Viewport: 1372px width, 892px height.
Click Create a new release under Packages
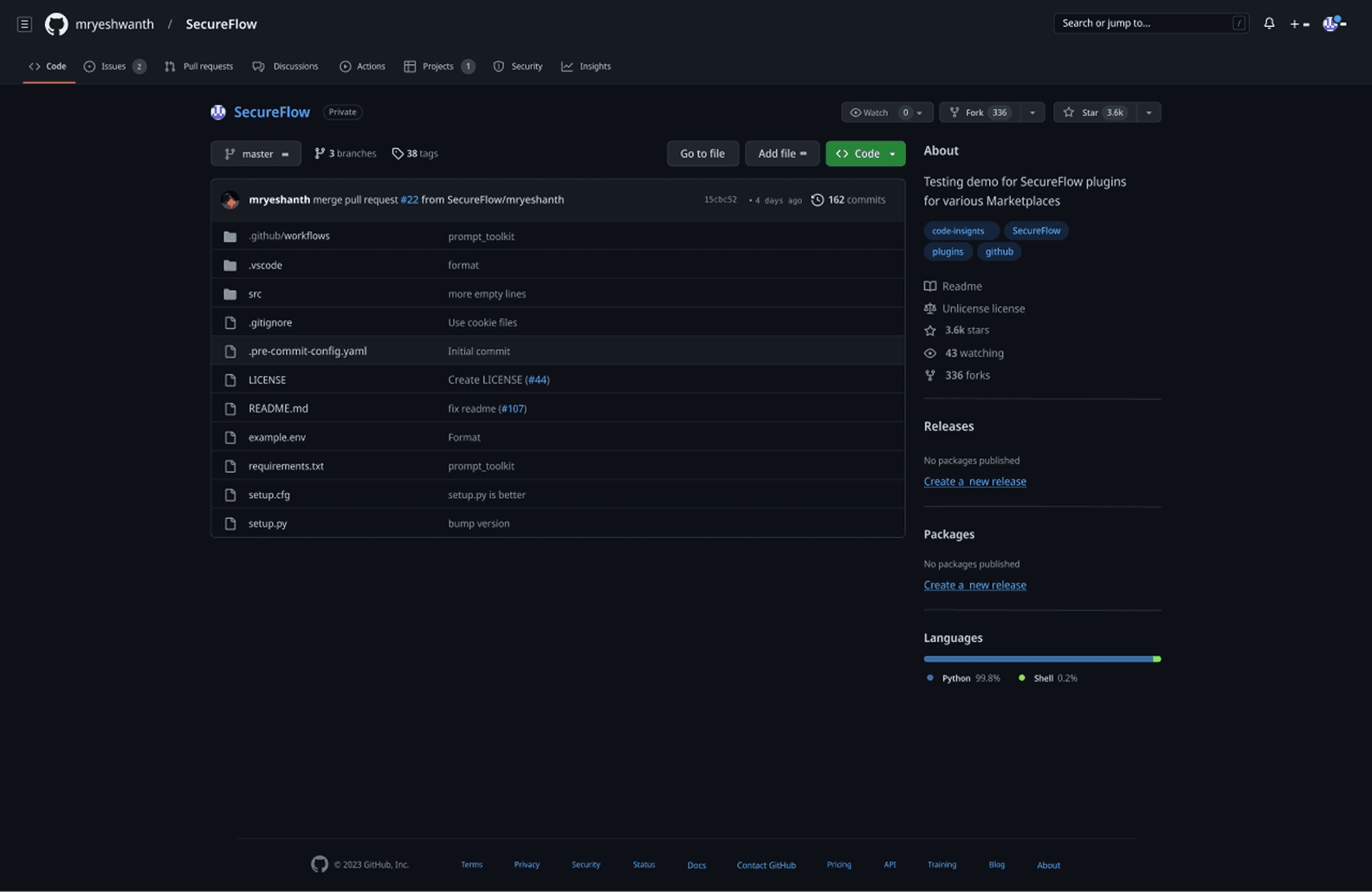pyautogui.click(x=974, y=585)
